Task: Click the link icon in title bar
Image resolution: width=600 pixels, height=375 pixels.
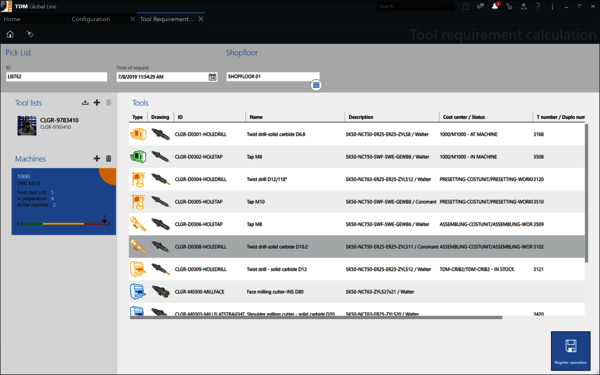Action: pos(509,6)
